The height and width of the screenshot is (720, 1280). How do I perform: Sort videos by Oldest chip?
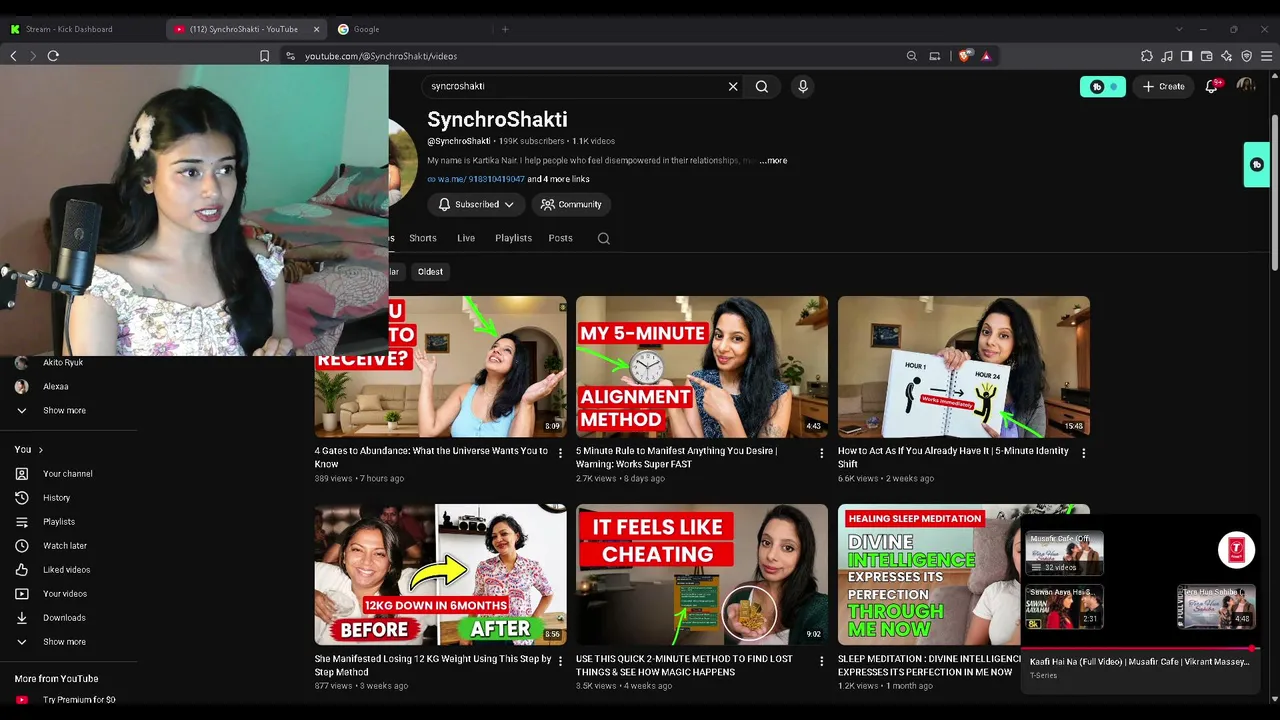(430, 272)
